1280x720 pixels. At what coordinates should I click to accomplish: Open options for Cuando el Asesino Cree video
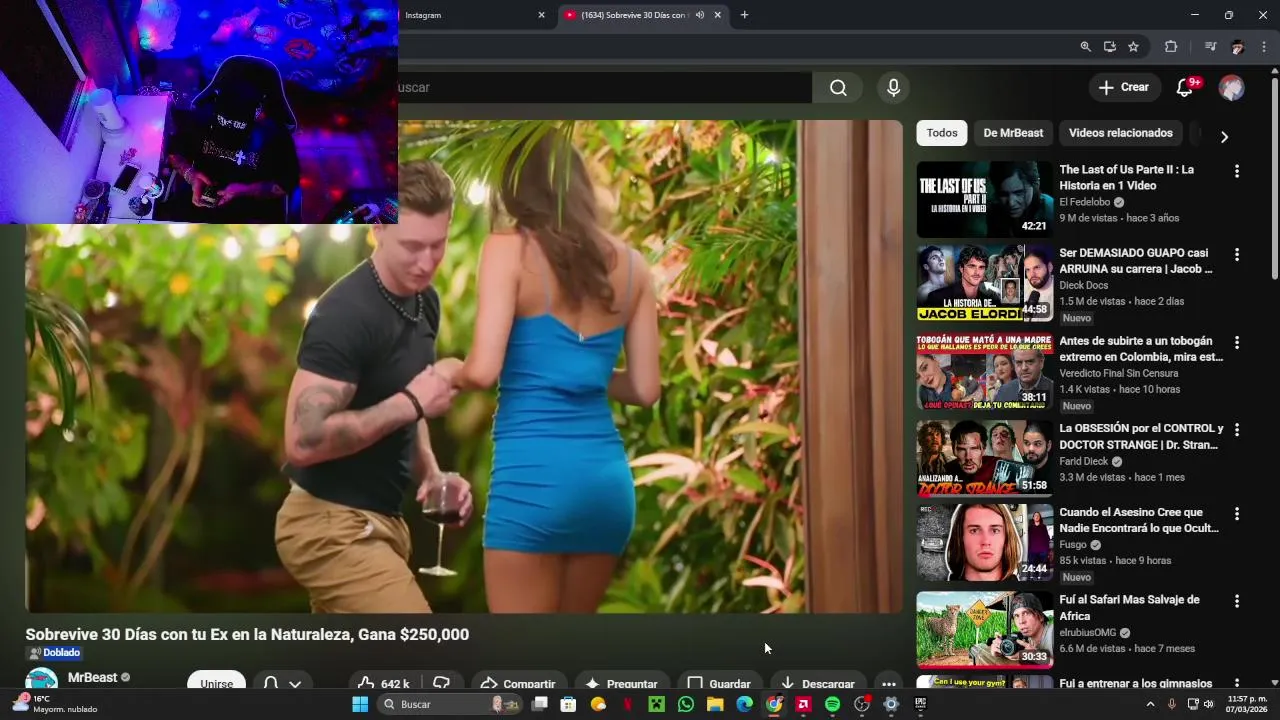tap(1237, 514)
